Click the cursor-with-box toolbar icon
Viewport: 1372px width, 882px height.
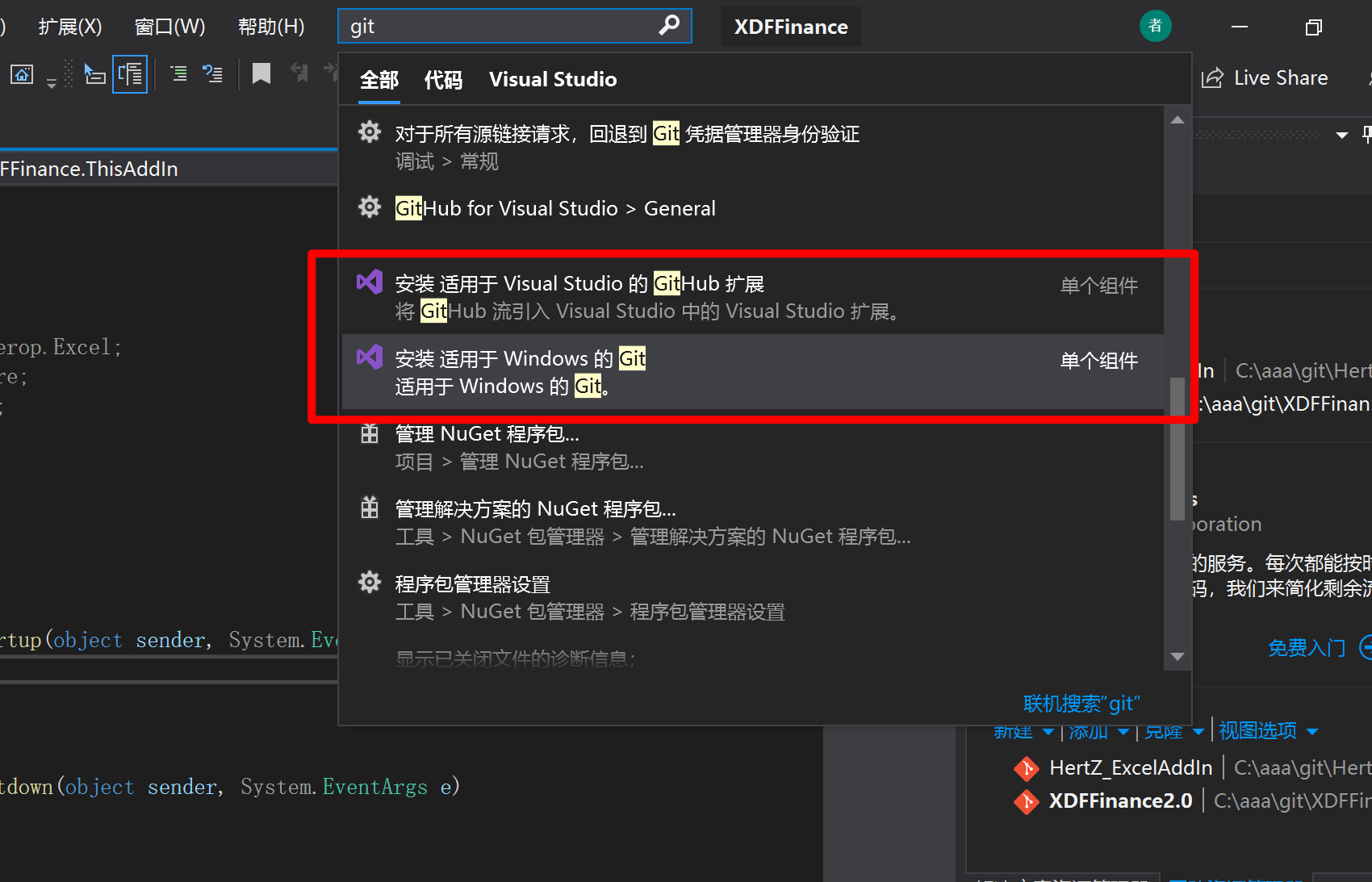(x=94, y=75)
